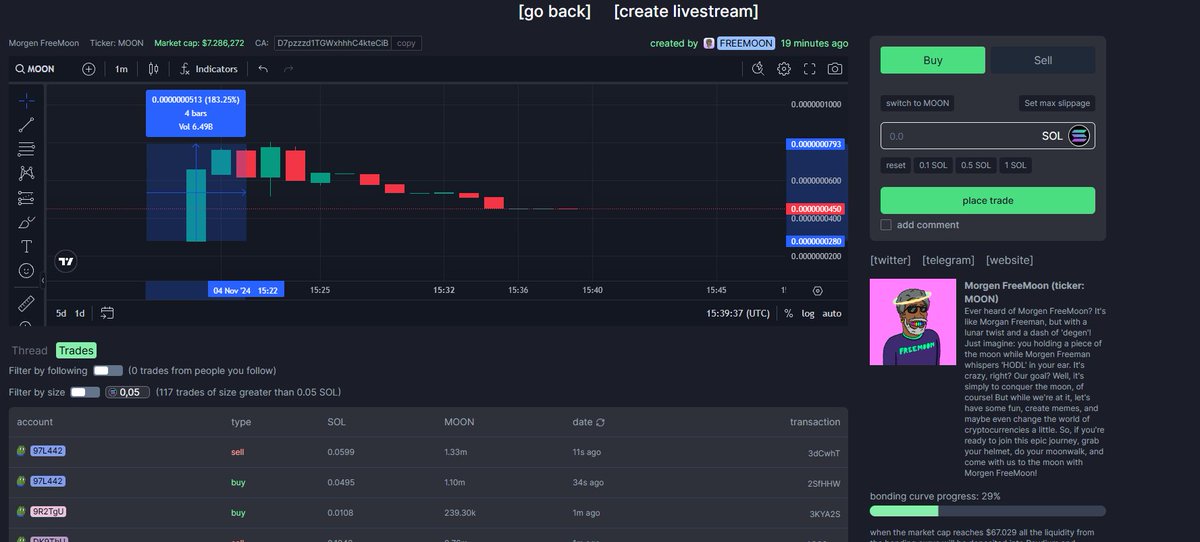Select the trend line drawing tool
The height and width of the screenshot is (542, 1200).
(26, 125)
